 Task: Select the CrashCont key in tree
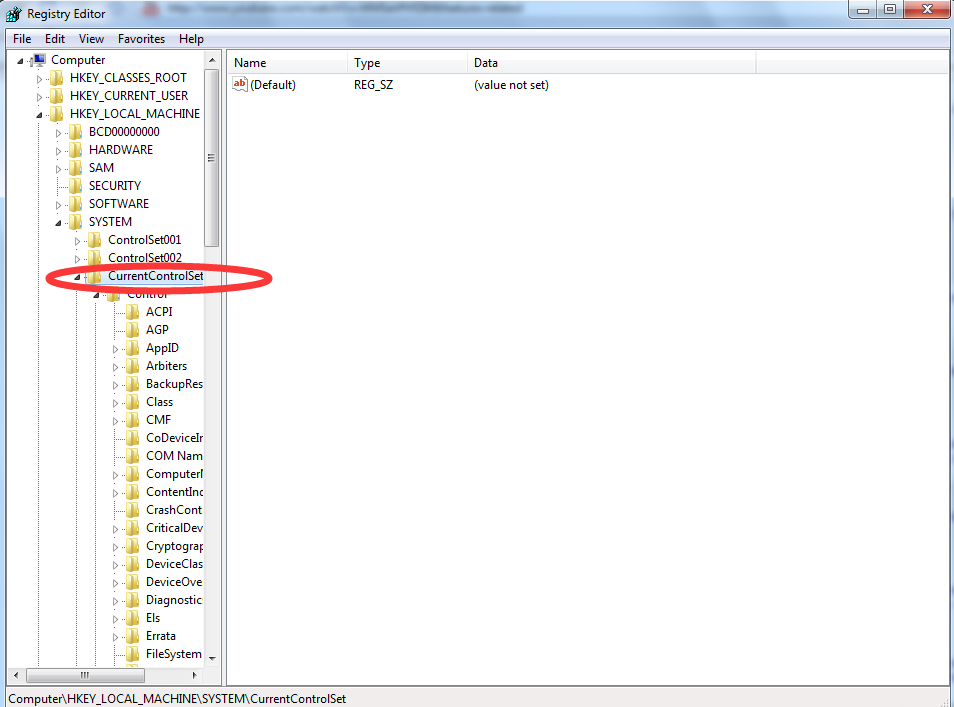pos(174,510)
